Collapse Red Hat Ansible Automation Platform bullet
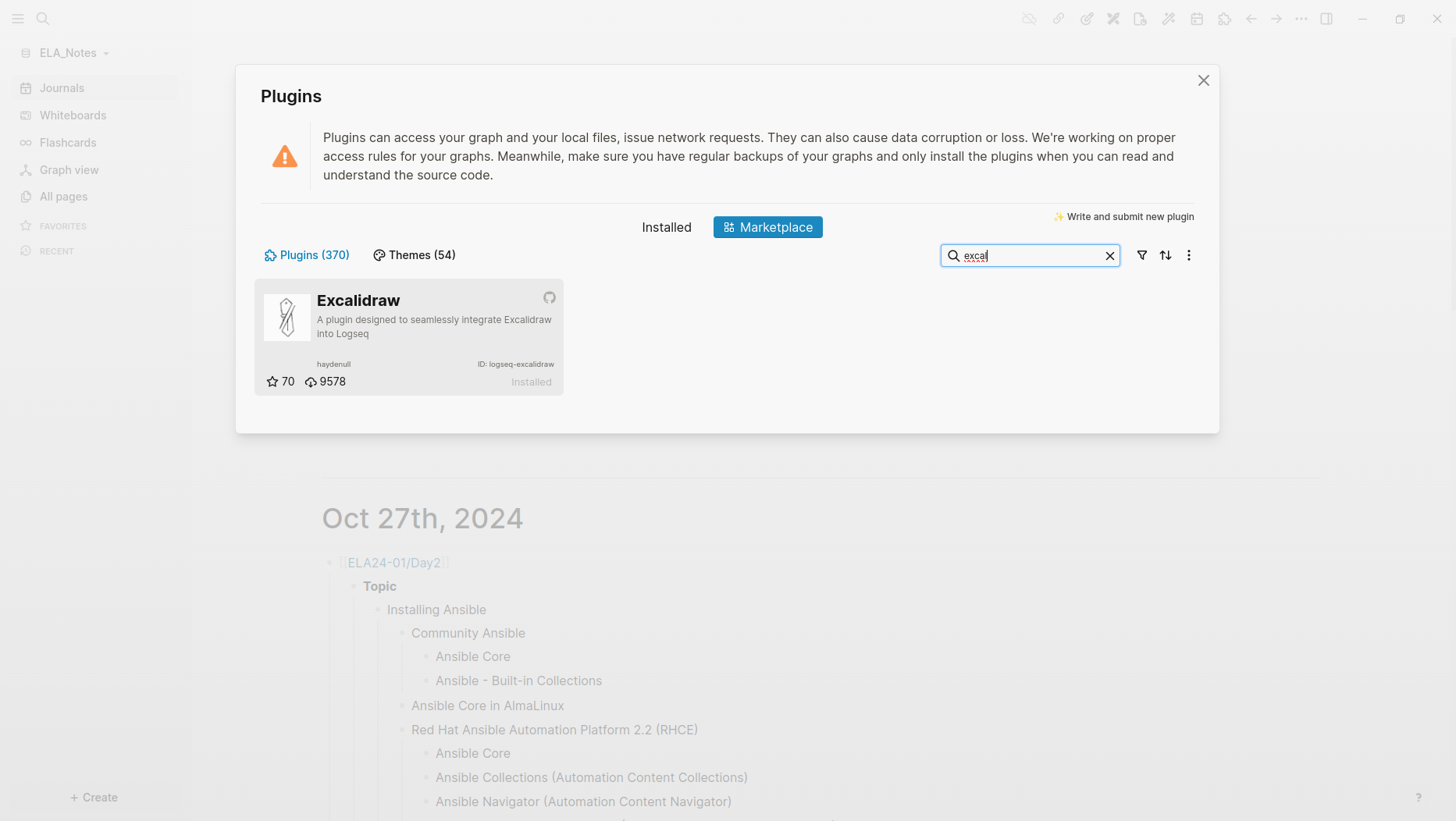Screen dimensions: 1456x821 [402, 730]
